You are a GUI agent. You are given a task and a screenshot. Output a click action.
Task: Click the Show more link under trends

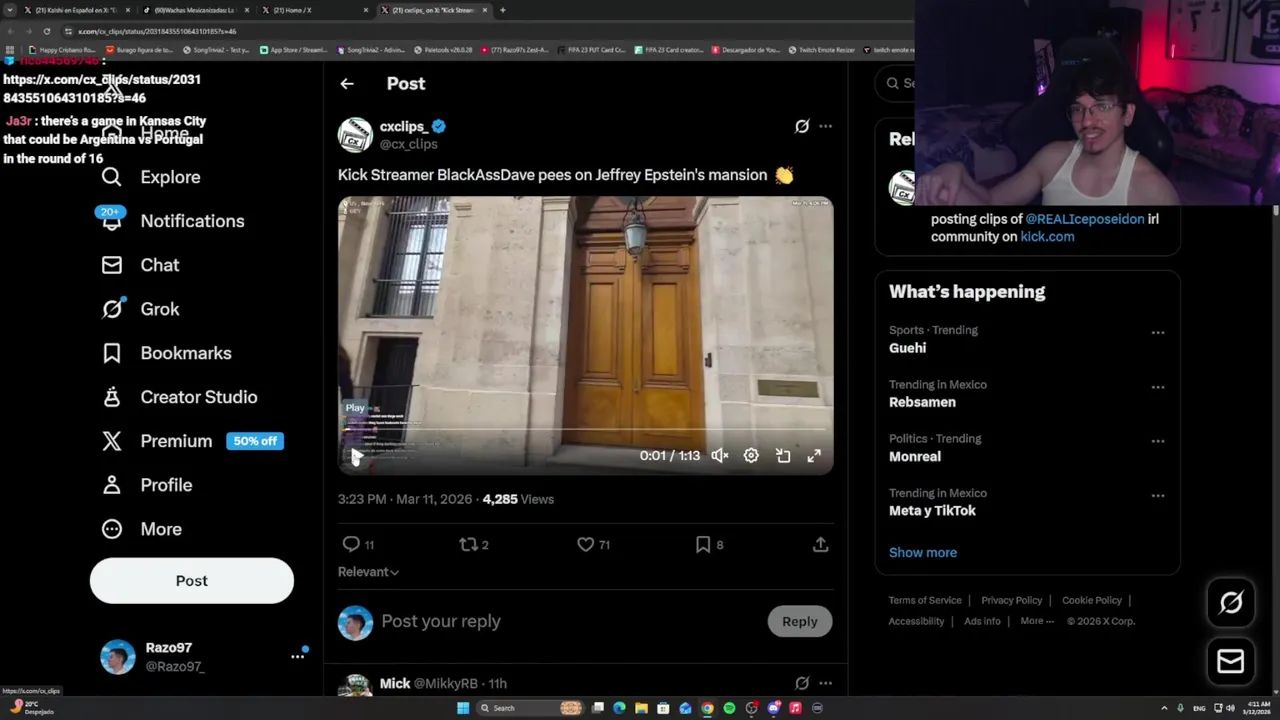[923, 552]
